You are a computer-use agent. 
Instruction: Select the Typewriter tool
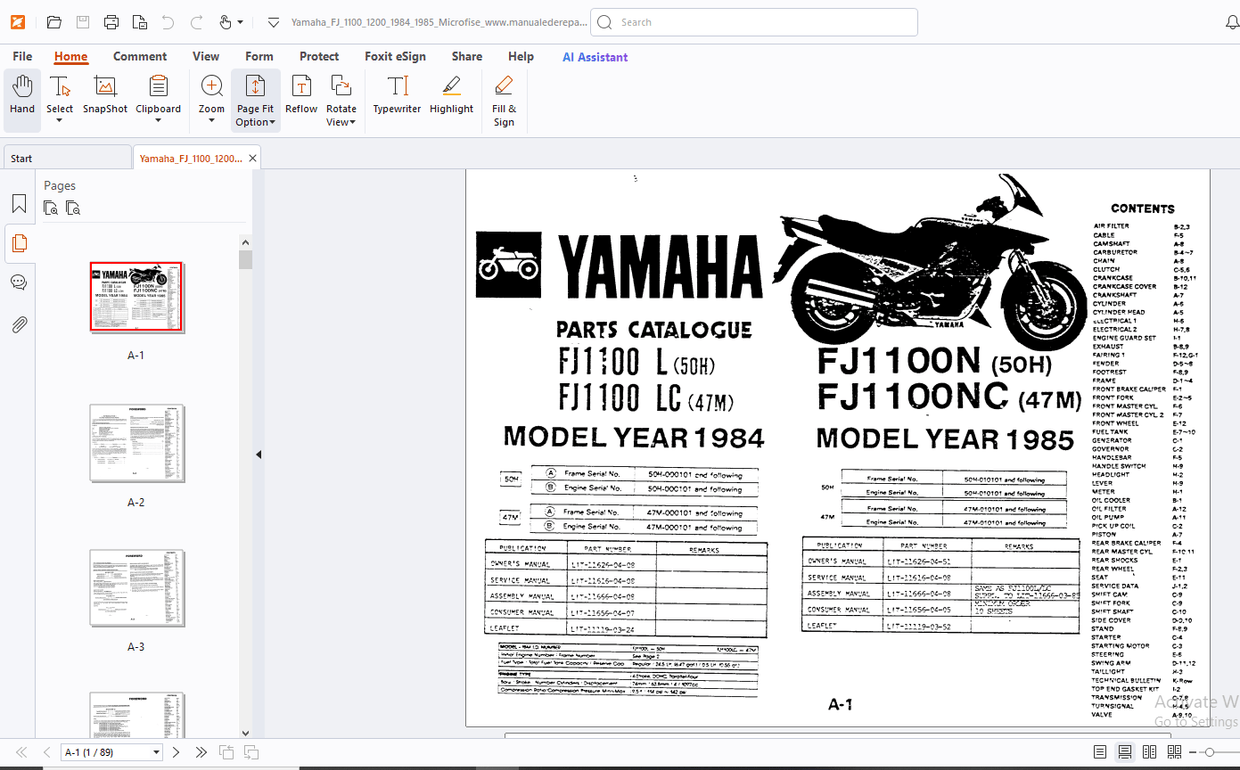(396, 95)
